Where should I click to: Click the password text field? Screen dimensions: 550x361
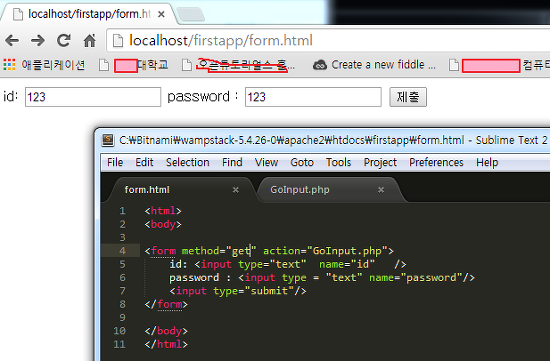[313, 97]
